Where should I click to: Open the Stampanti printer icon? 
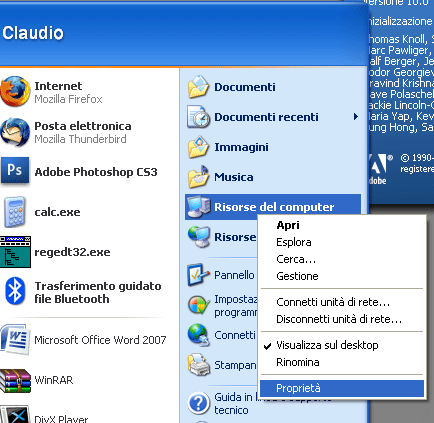click(x=199, y=365)
